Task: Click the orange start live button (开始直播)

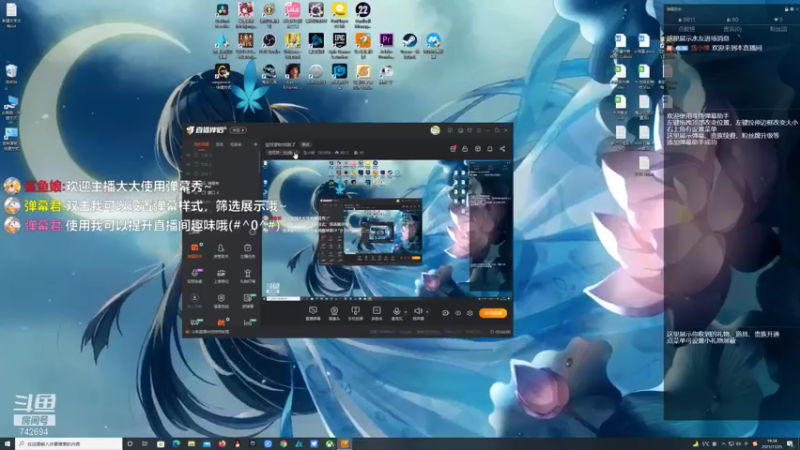Action: 493,313
